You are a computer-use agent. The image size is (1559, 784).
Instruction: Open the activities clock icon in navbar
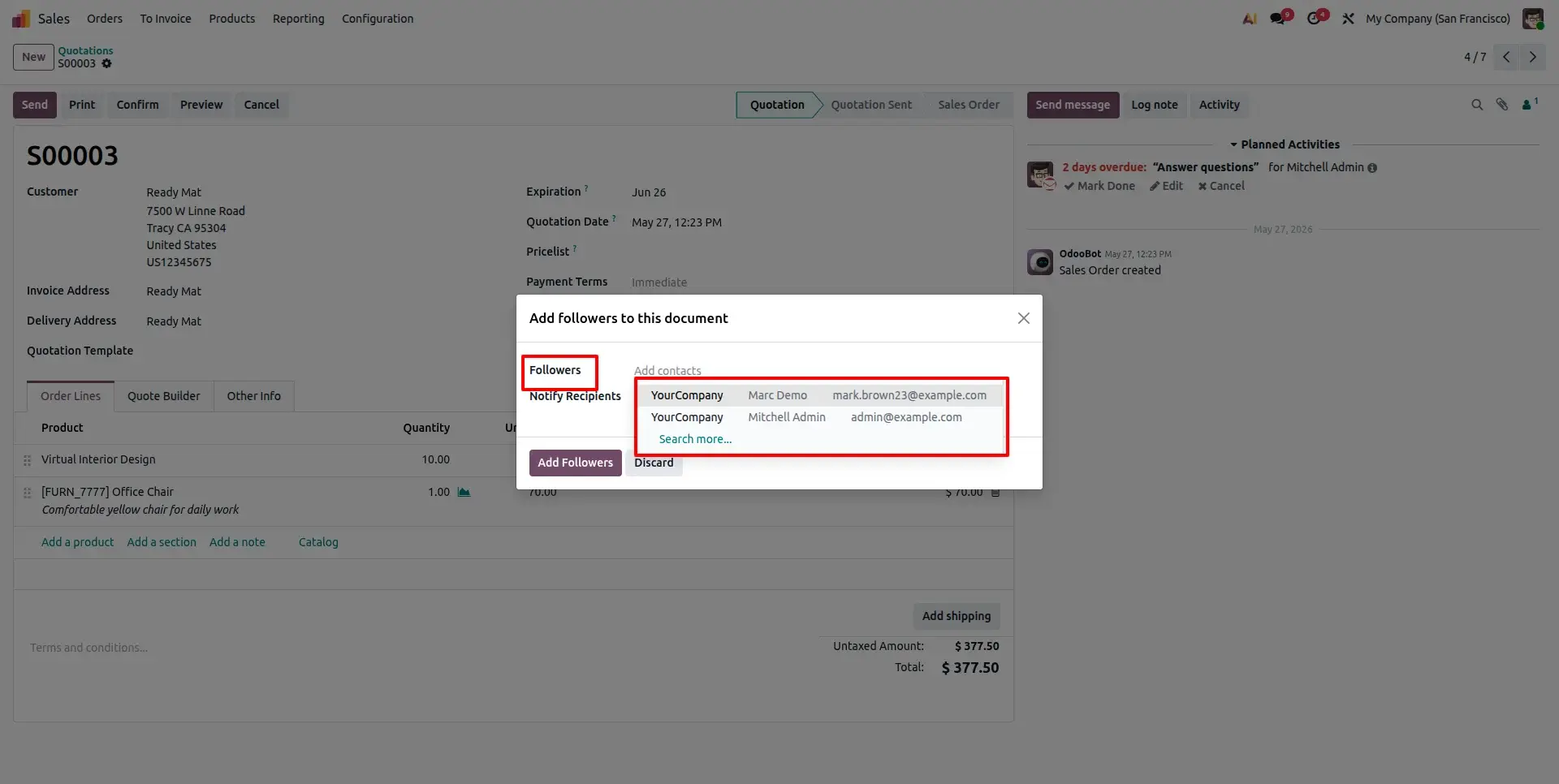point(1316,18)
